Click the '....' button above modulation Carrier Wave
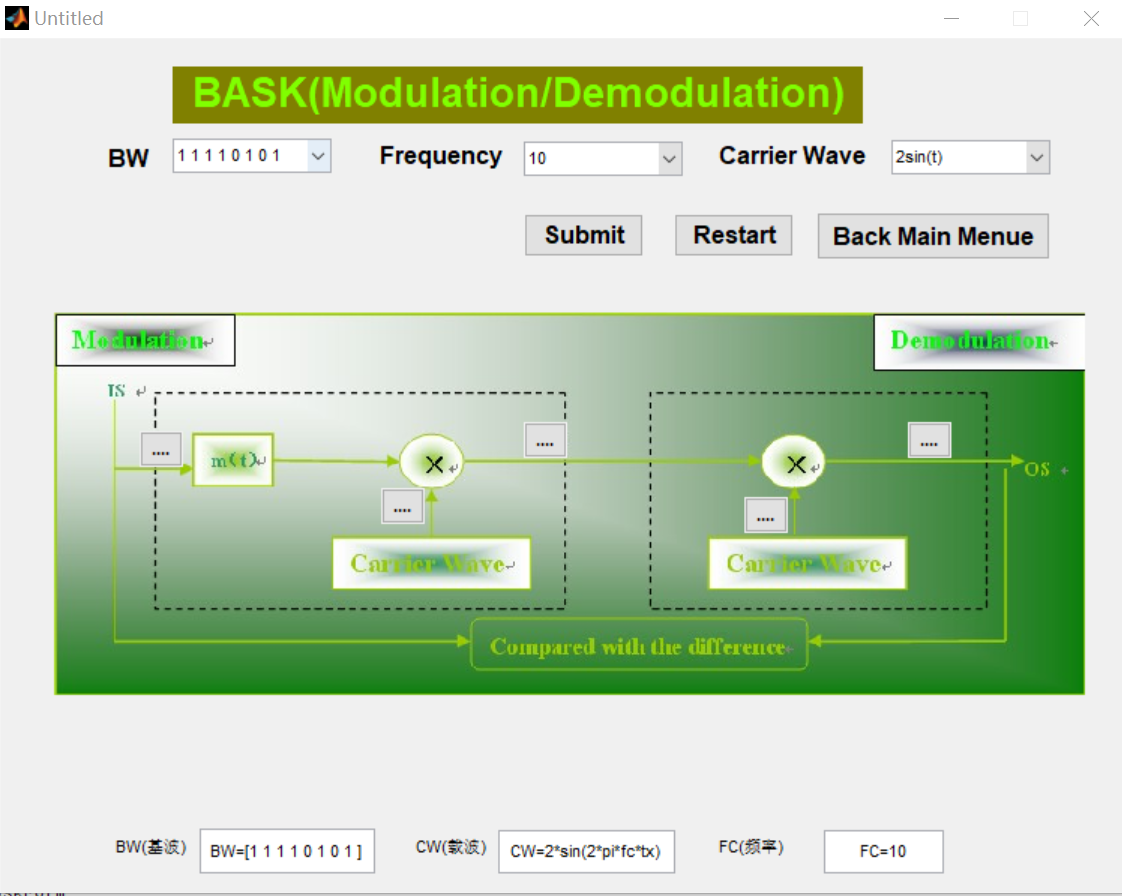This screenshot has width=1122, height=896. point(402,507)
